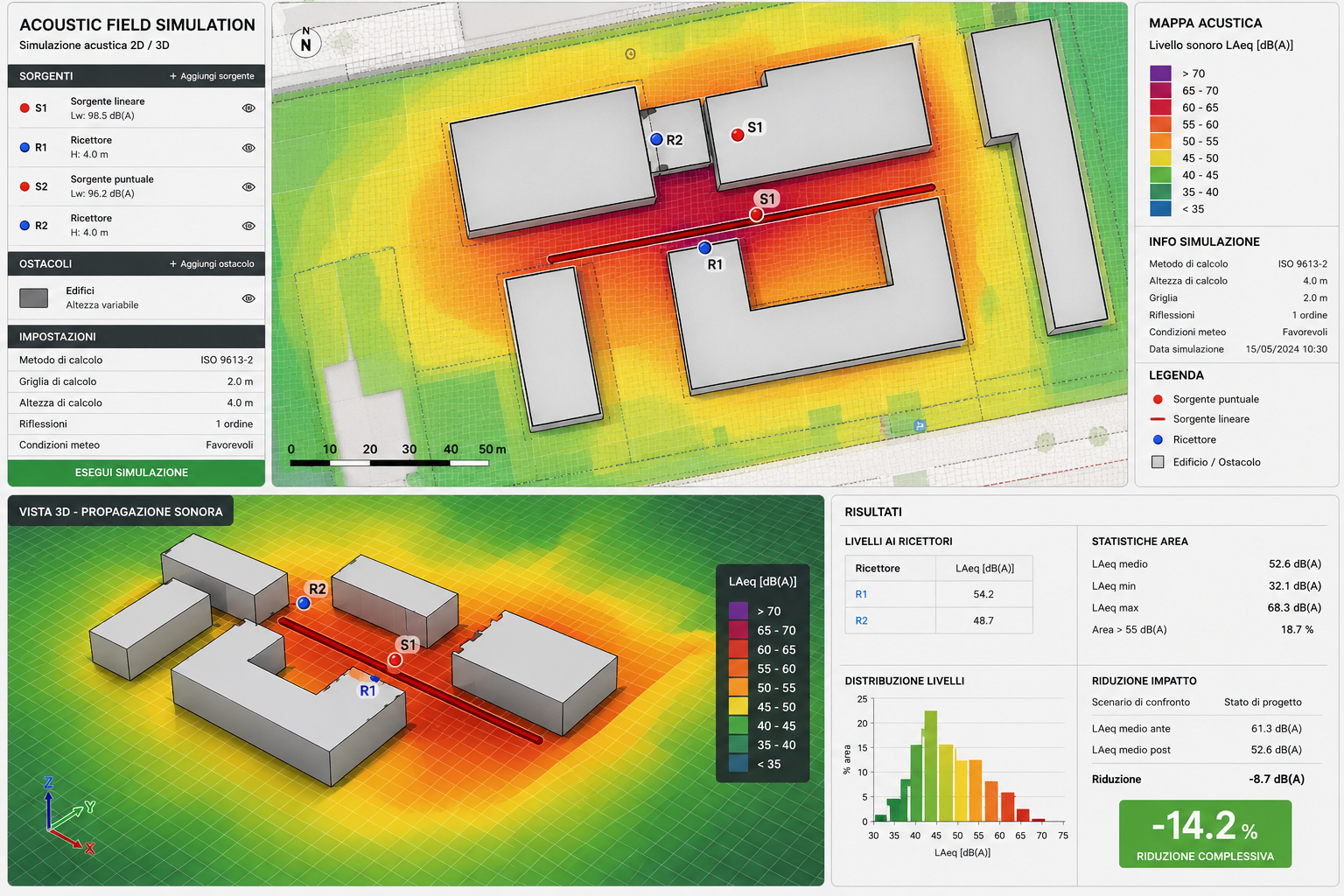
Task: Click the -14.2% RIDUZIONE COMPLESSIVA badge
Action: (1205, 834)
